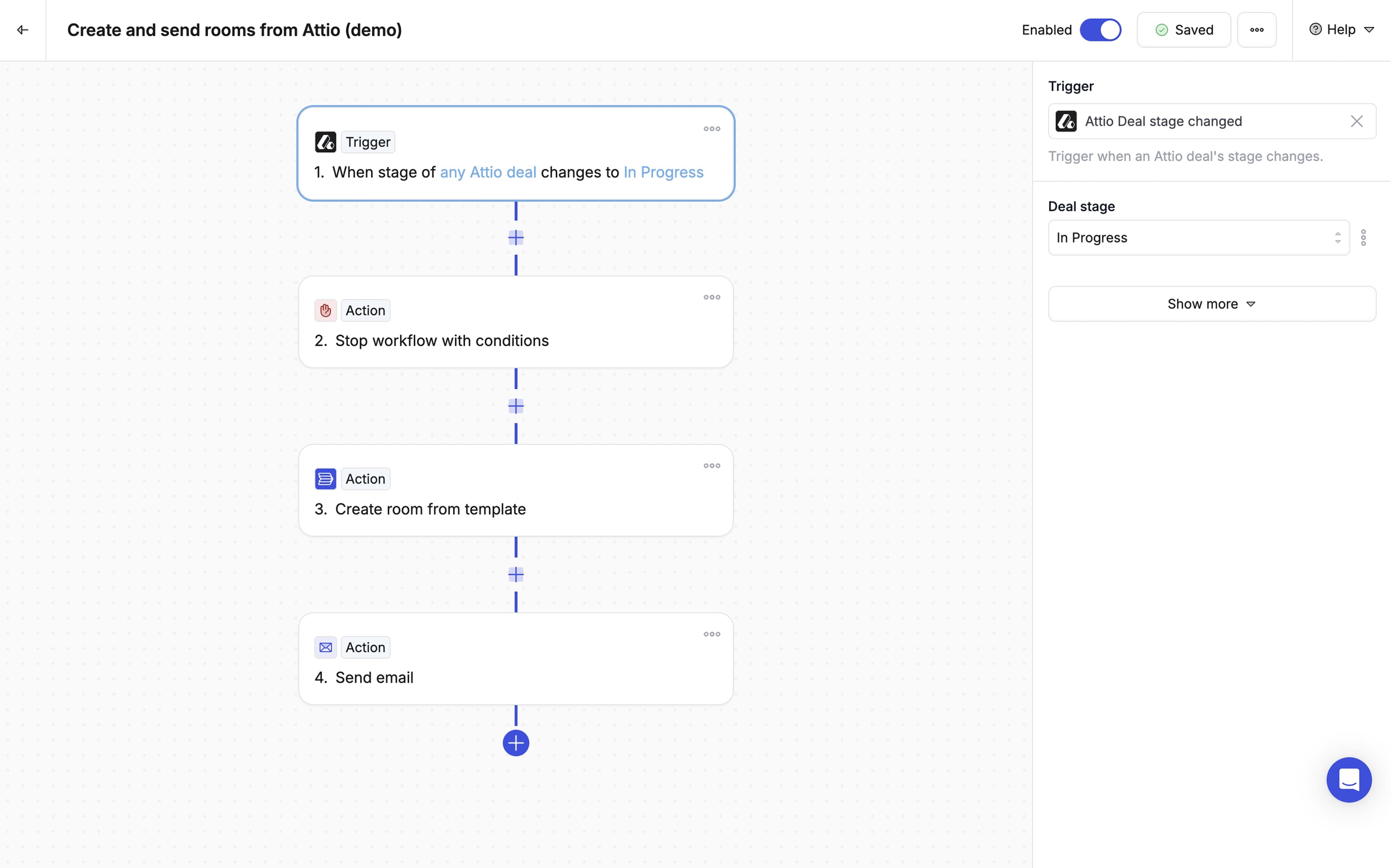
Task: Open Create room step three-dot menu
Action: click(x=711, y=465)
